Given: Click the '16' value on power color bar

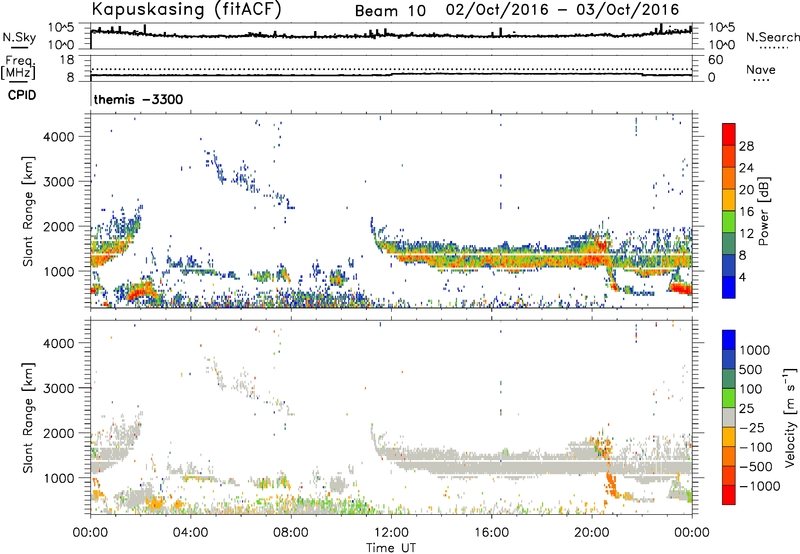Looking at the screenshot, I should 746,211.
